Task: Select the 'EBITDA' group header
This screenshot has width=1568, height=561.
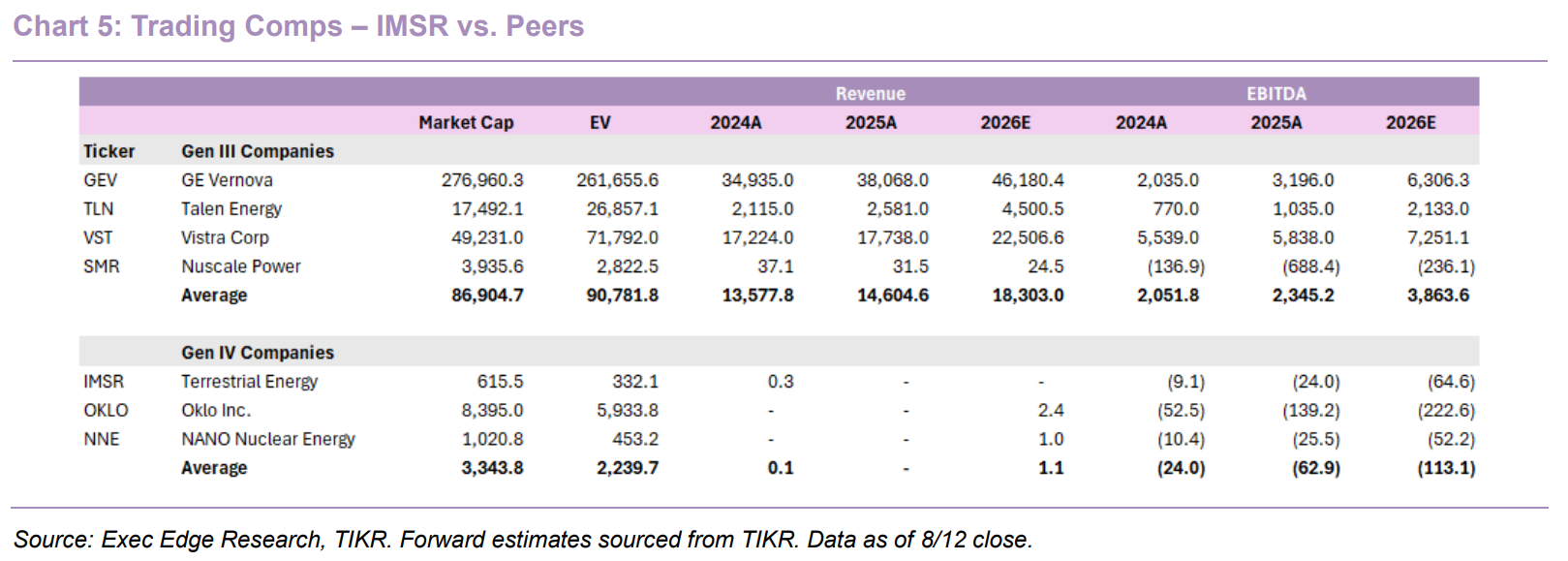Action: click(x=1276, y=94)
